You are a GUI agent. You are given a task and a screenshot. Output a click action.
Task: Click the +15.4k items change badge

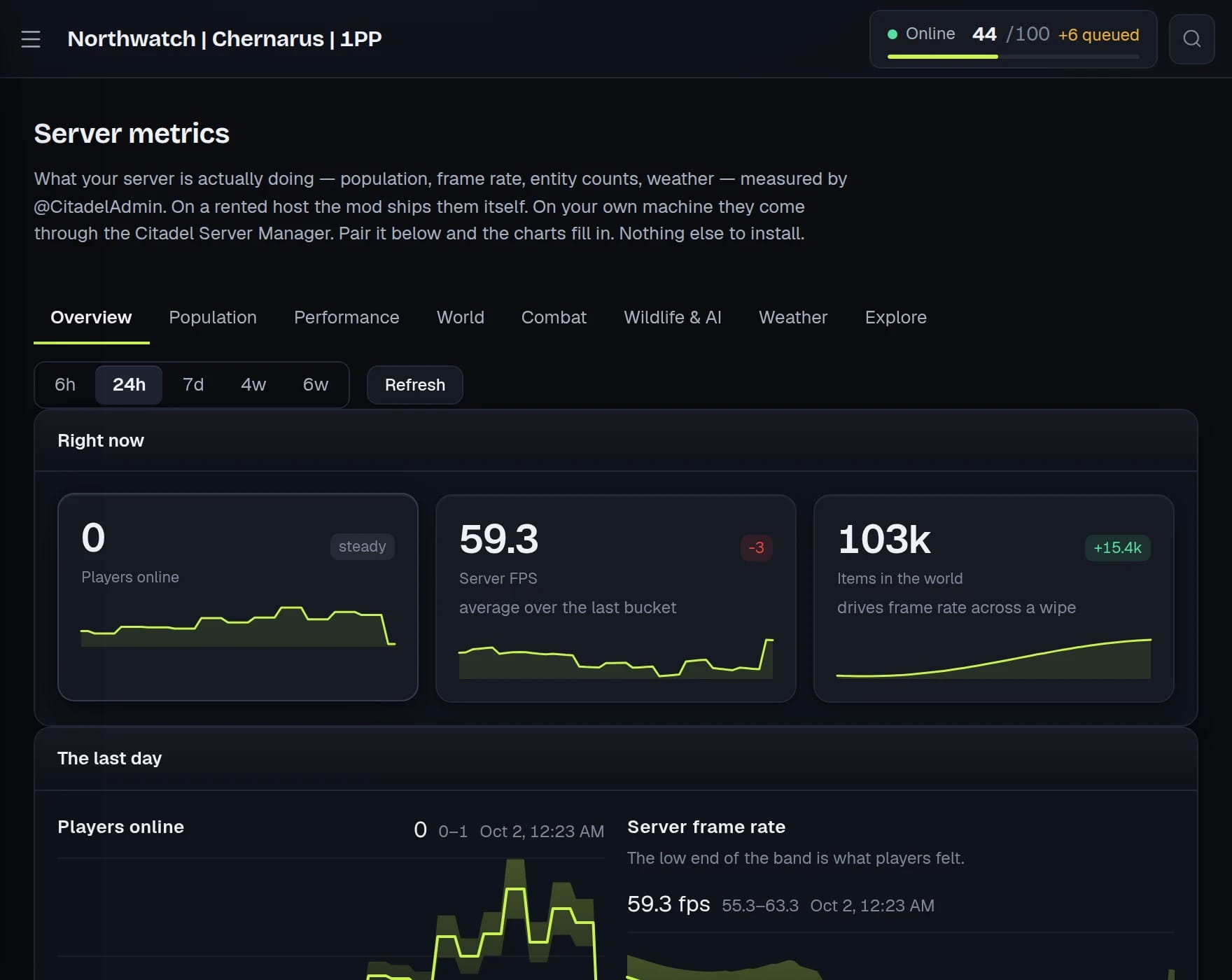pyautogui.click(x=1117, y=547)
